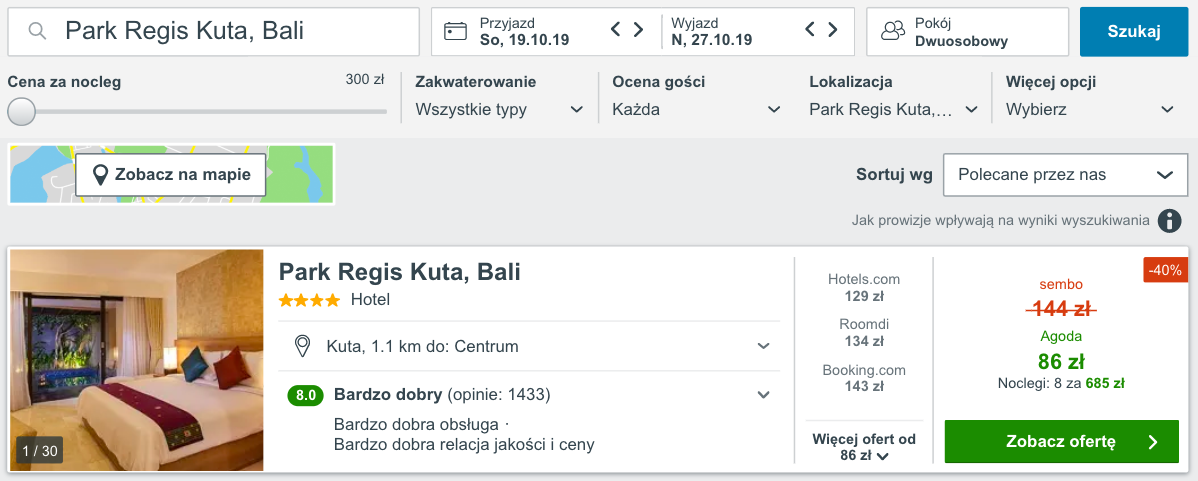The width and height of the screenshot is (1198, 481).
Task: Click the search magnifier icon
Action: click(x=37, y=31)
